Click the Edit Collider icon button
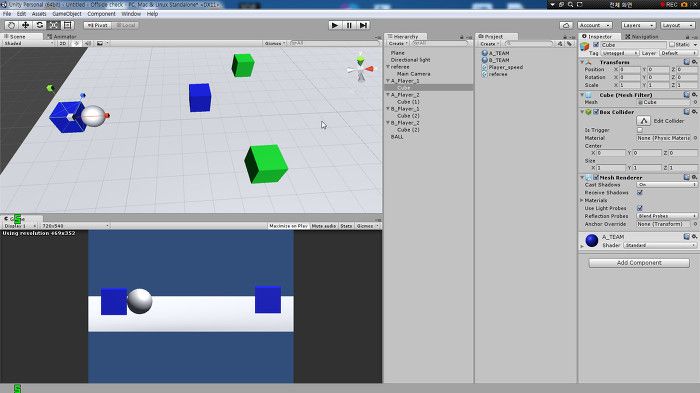Viewport: 700px width, 393px height. 643,121
